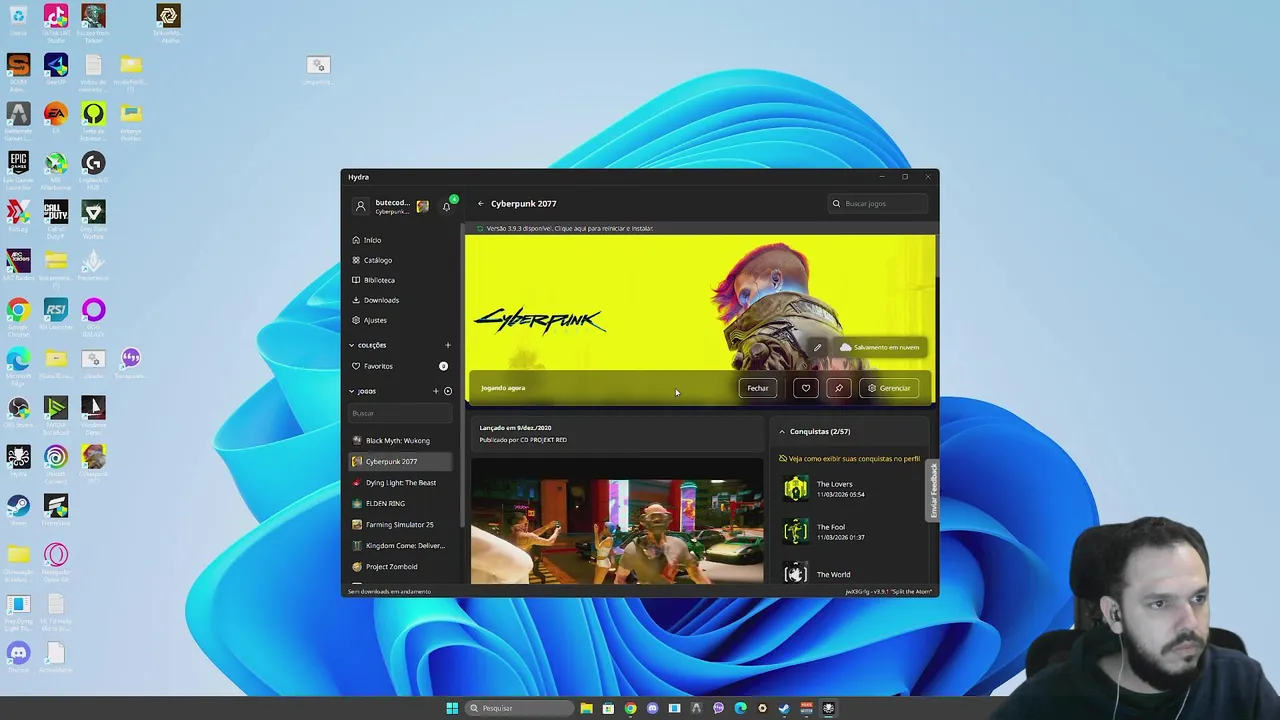Viewport: 1280px width, 720px height.
Task: Open the user profile avatar
Action: click(x=361, y=207)
